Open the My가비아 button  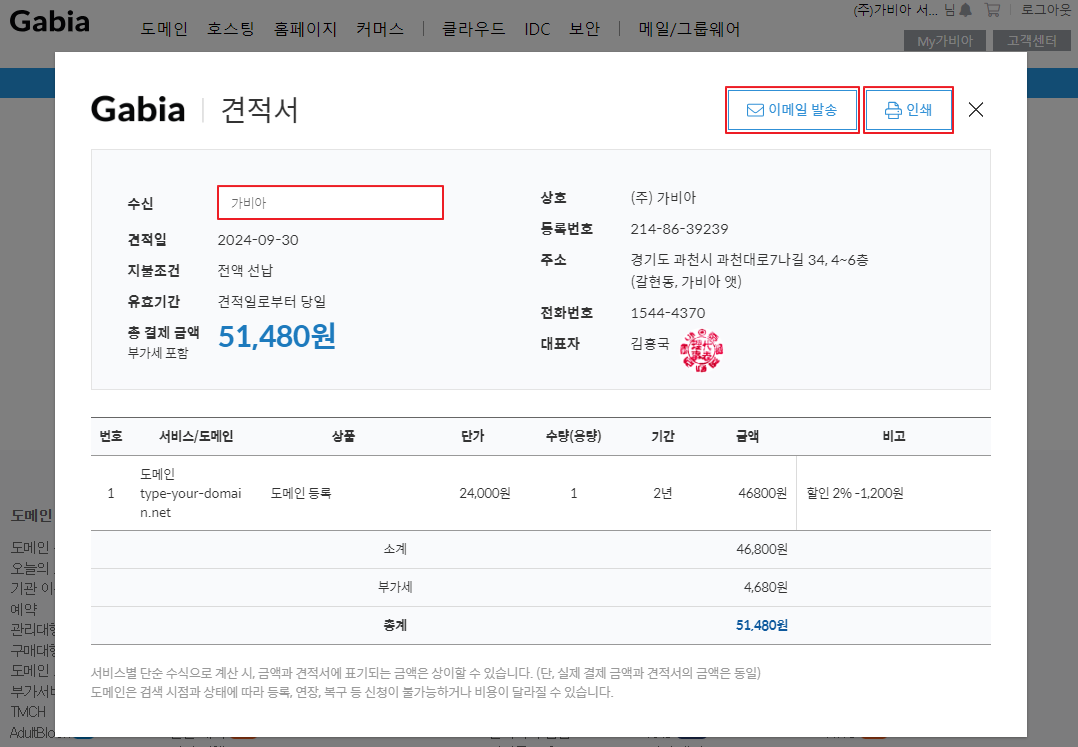[x=945, y=41]
